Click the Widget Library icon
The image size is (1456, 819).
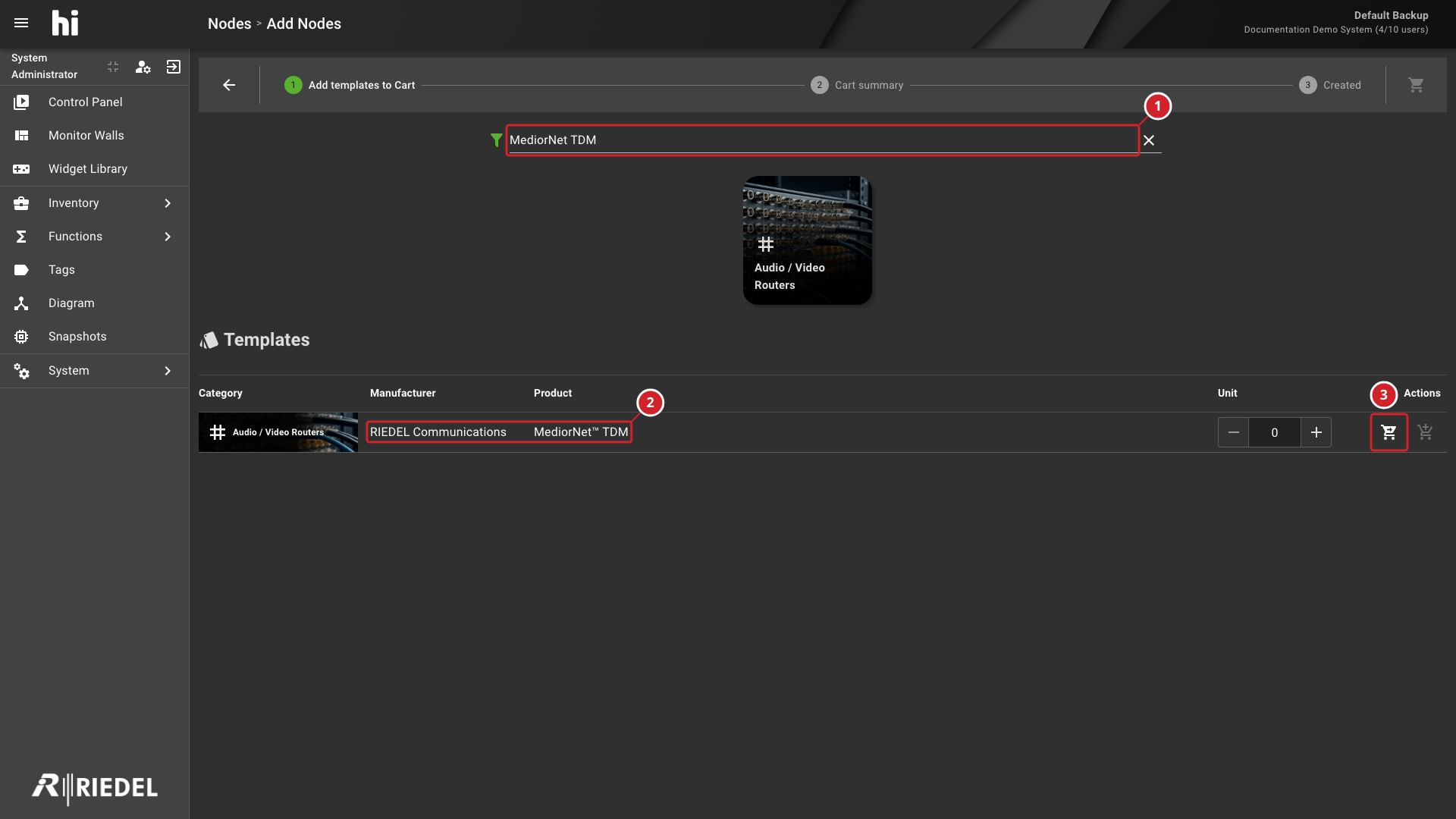21,169
